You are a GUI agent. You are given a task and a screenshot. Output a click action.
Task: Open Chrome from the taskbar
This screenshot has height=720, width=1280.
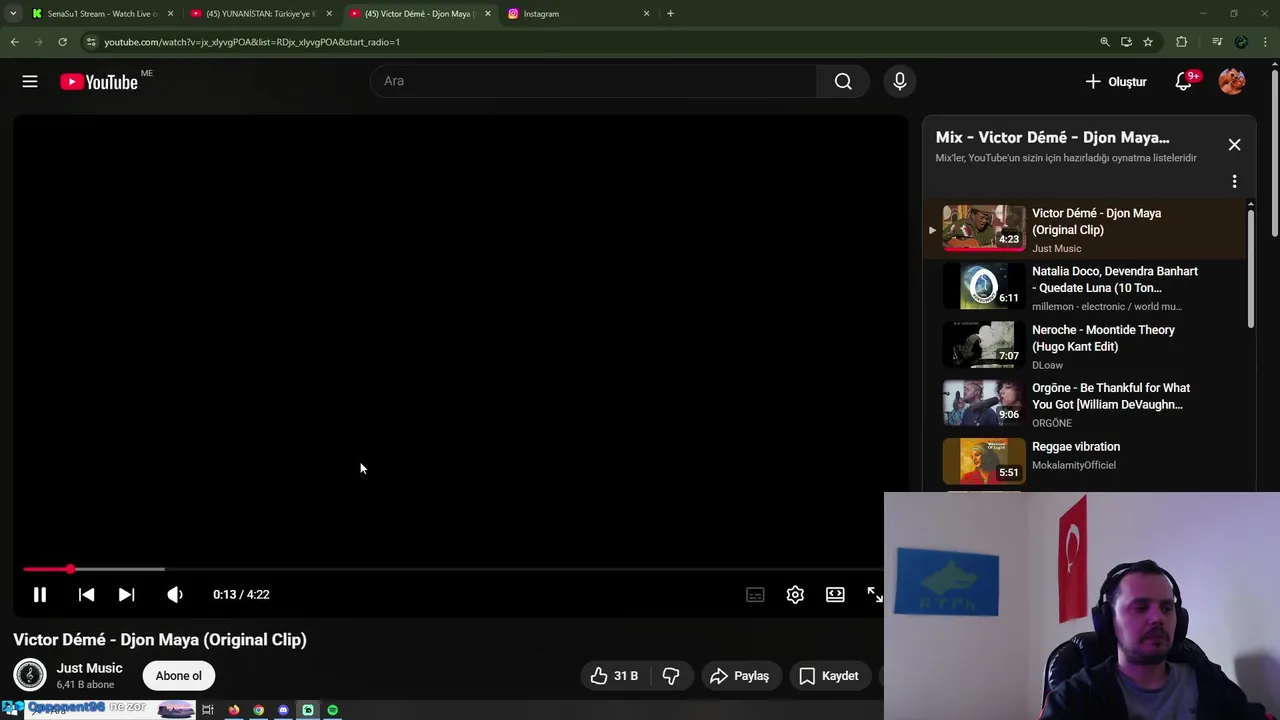pyautogui.click(x=259, y=710)
